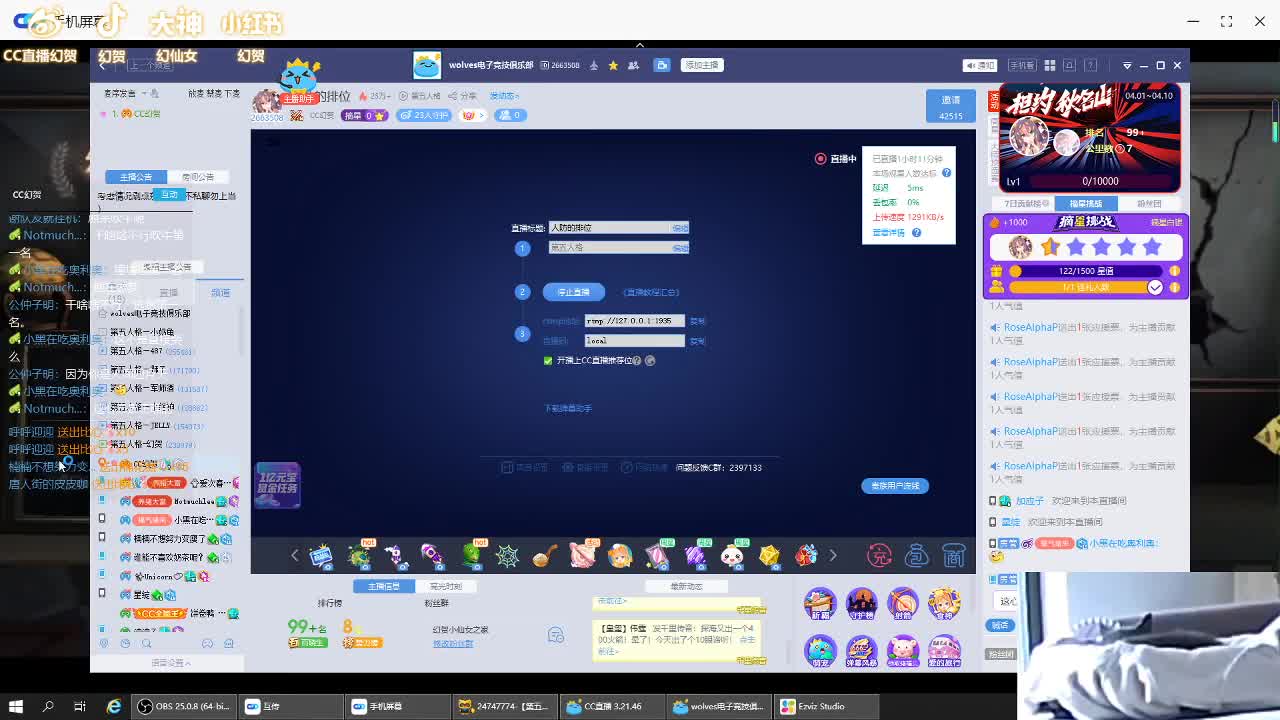This screenshot has height=720, width=1280.
Task: Open the 守护榜 guardian ranking icon
Action: pos(861,605)
